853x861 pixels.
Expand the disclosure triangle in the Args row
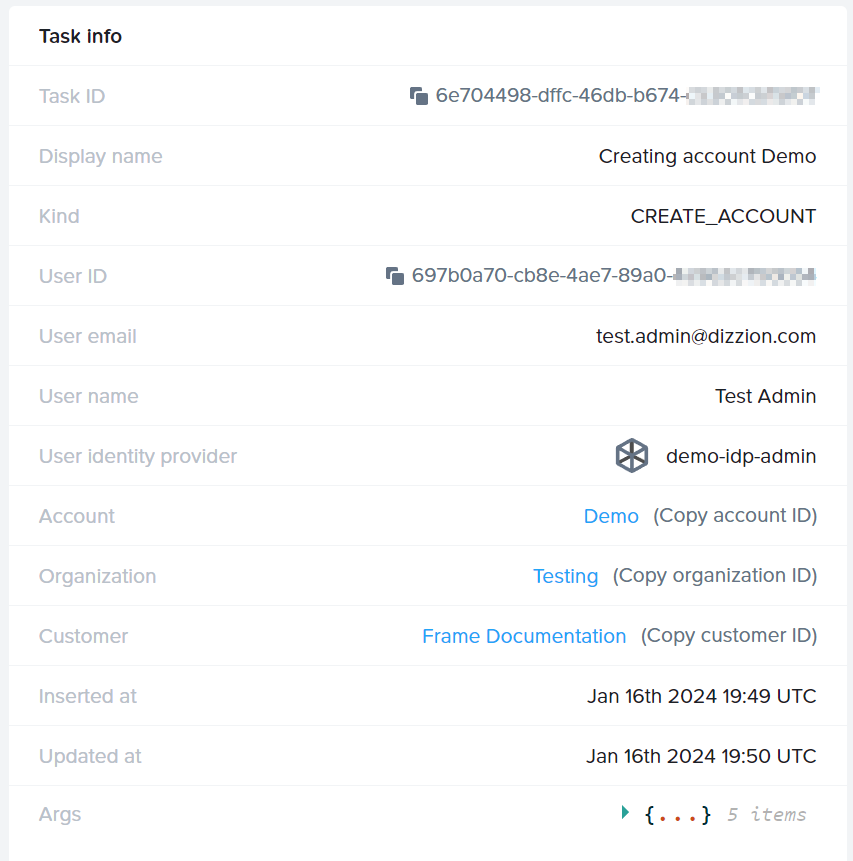626,812
